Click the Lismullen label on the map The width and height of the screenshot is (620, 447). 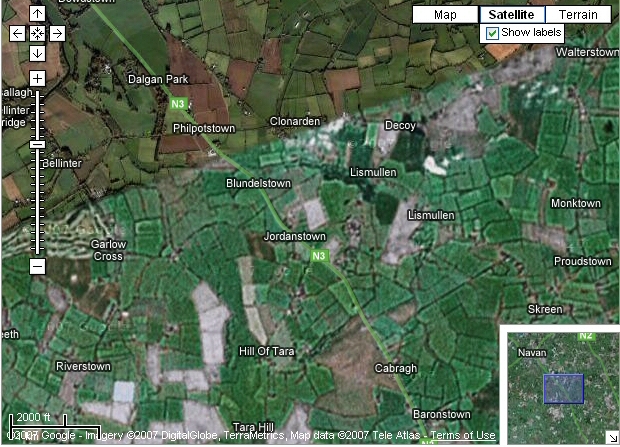point(373,172)
